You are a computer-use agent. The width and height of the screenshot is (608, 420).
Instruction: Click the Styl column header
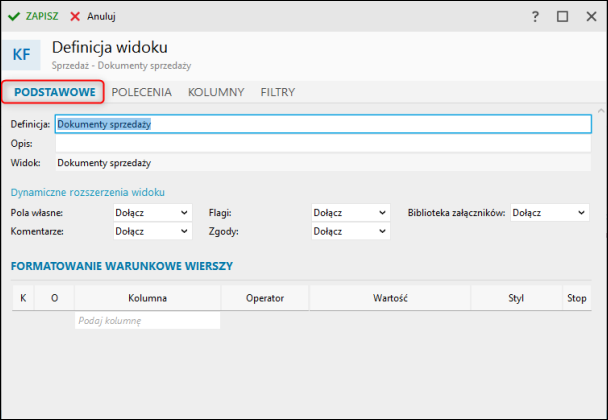click(x=516, y=298)
